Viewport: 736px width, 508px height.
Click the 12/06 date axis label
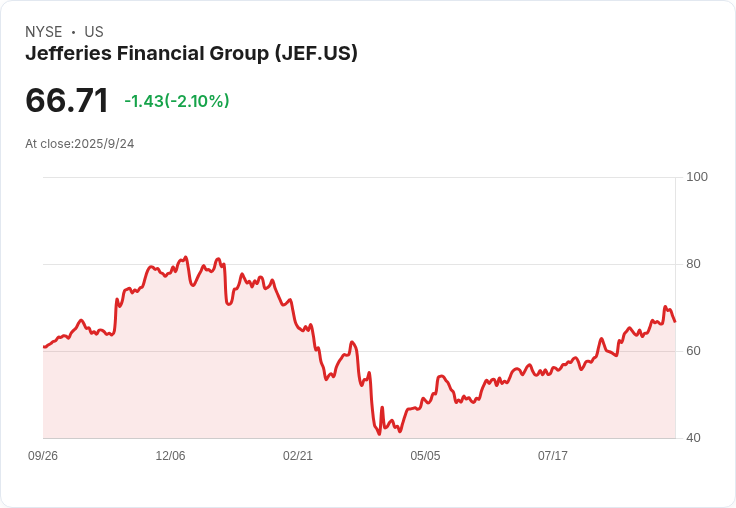point(170,456)
